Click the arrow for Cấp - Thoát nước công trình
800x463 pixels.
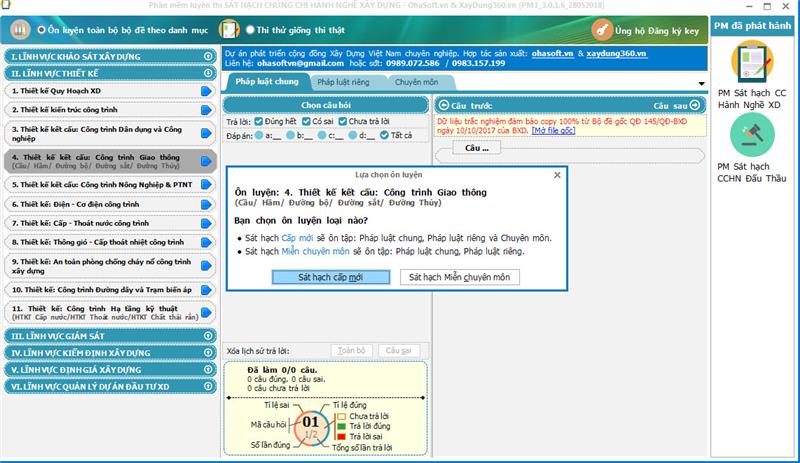[x=206, y=224]
